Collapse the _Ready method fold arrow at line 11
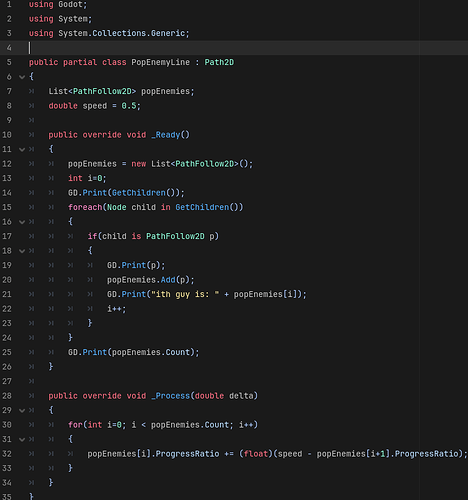The width and height of the screenshot is (468, 500). (22, 149)
